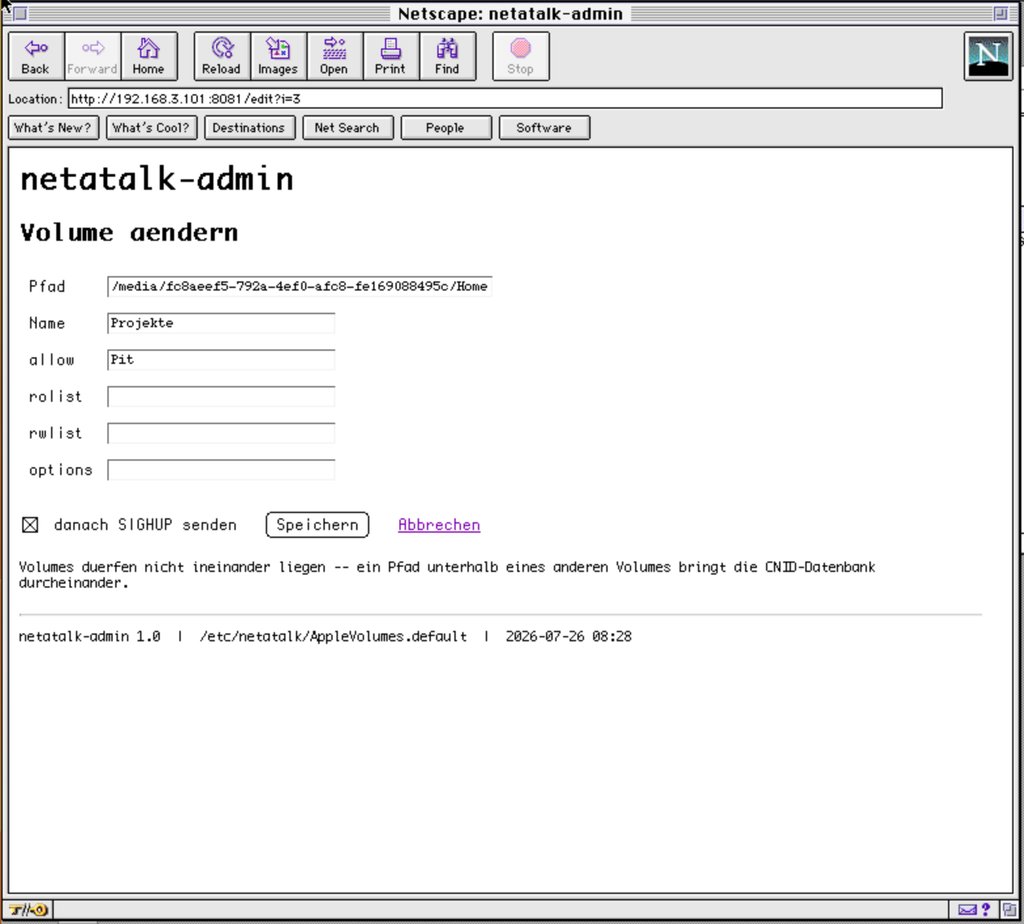Click the 'Volume aendern' heading
Screen dimensions: 1024x924
[129, 232]
